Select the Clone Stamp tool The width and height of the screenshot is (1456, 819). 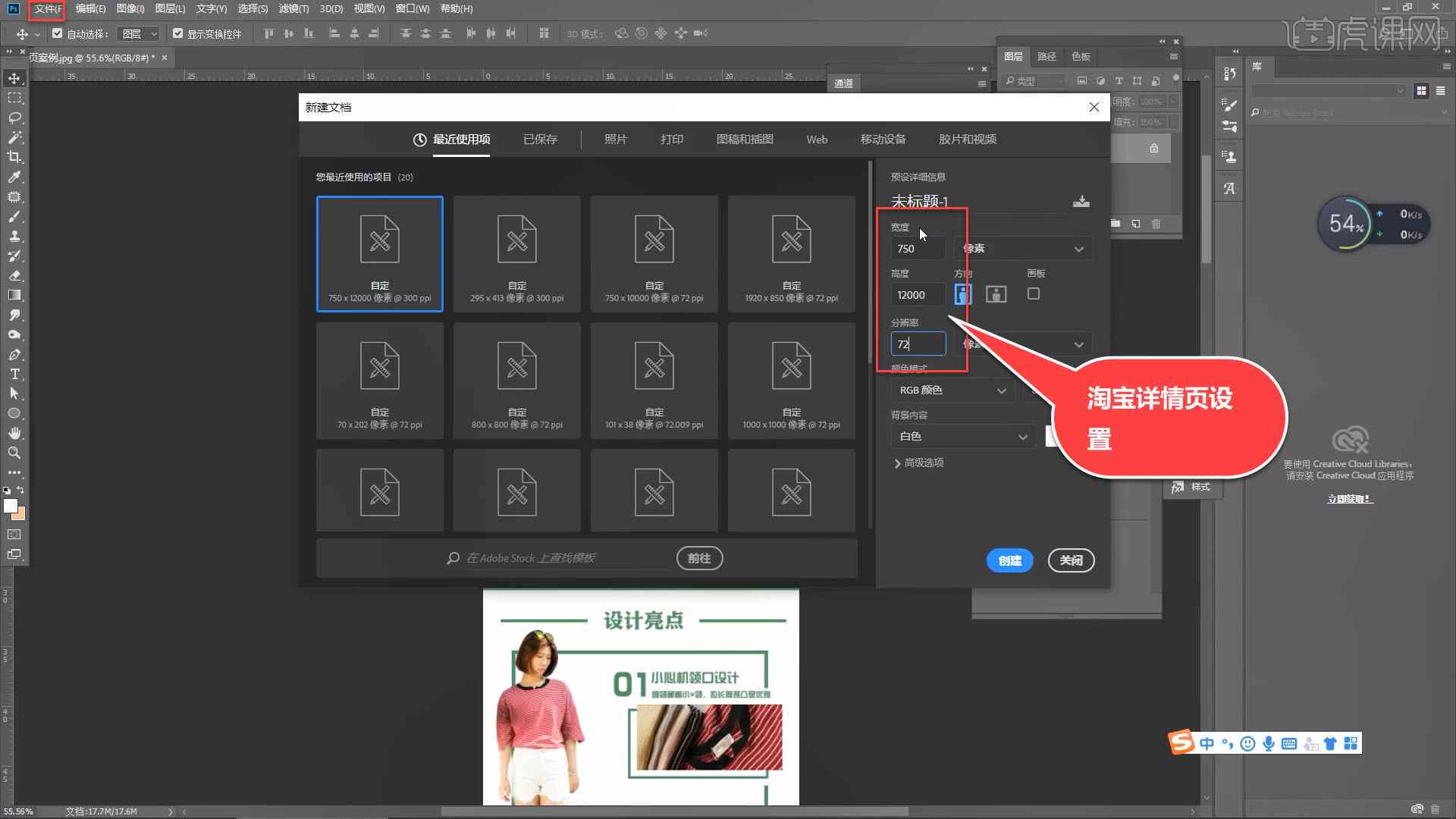(14, 236)
